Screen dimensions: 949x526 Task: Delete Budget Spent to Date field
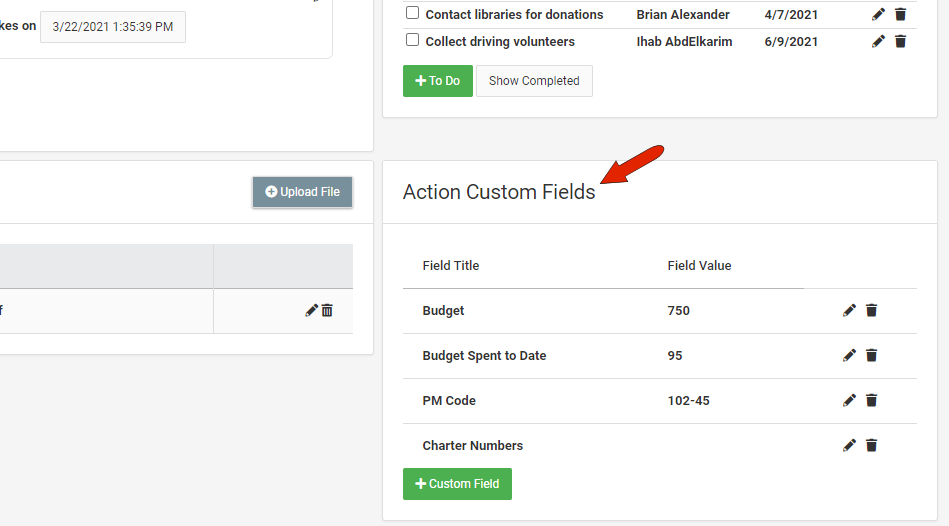pos(871,356)
